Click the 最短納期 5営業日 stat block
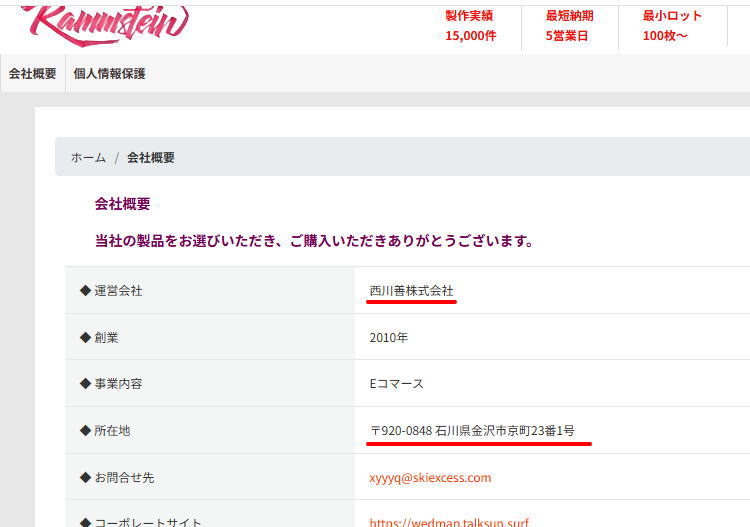750x527 pixels. pos(569,26)
